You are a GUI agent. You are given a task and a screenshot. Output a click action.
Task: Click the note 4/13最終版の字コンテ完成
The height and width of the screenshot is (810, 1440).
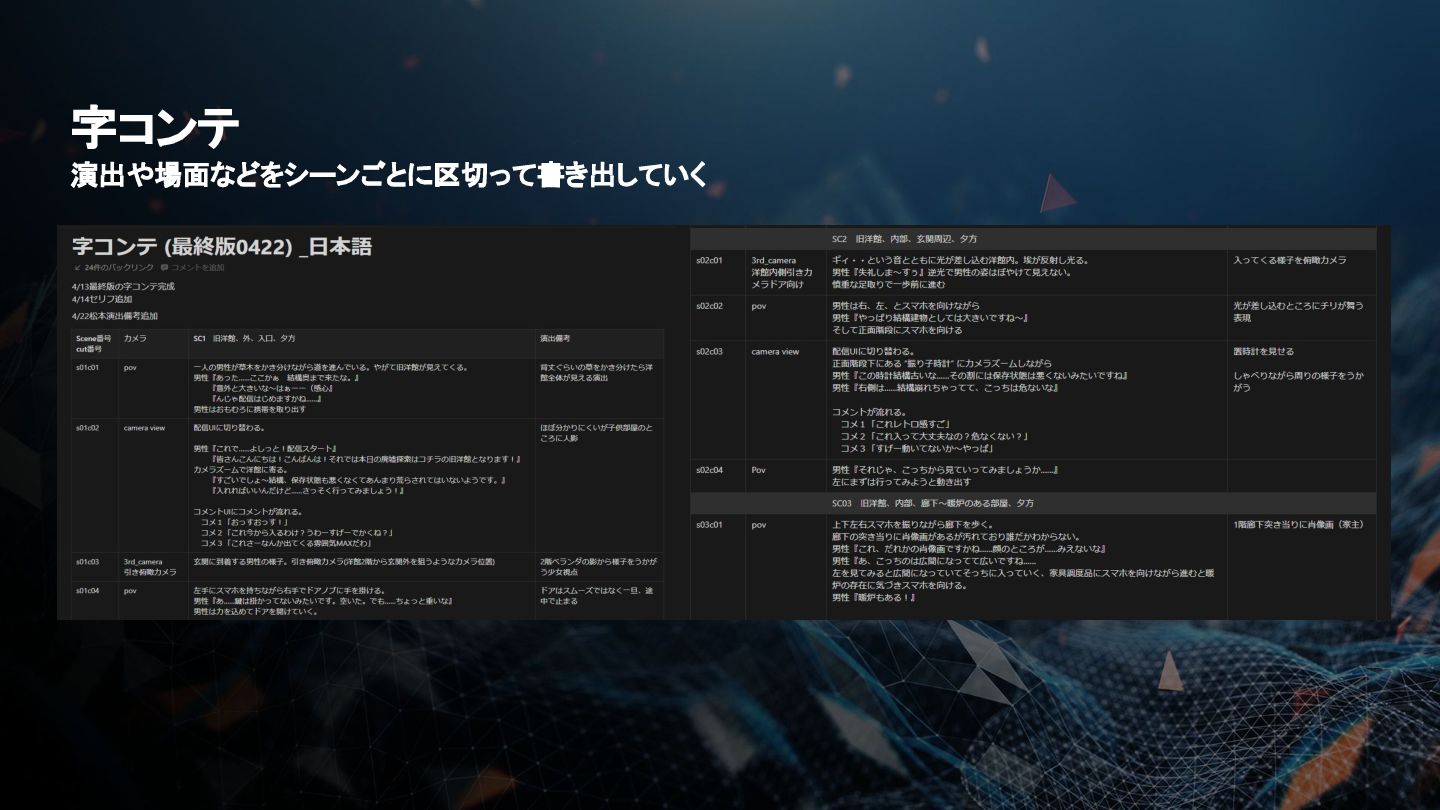click(x=123, y=286)
